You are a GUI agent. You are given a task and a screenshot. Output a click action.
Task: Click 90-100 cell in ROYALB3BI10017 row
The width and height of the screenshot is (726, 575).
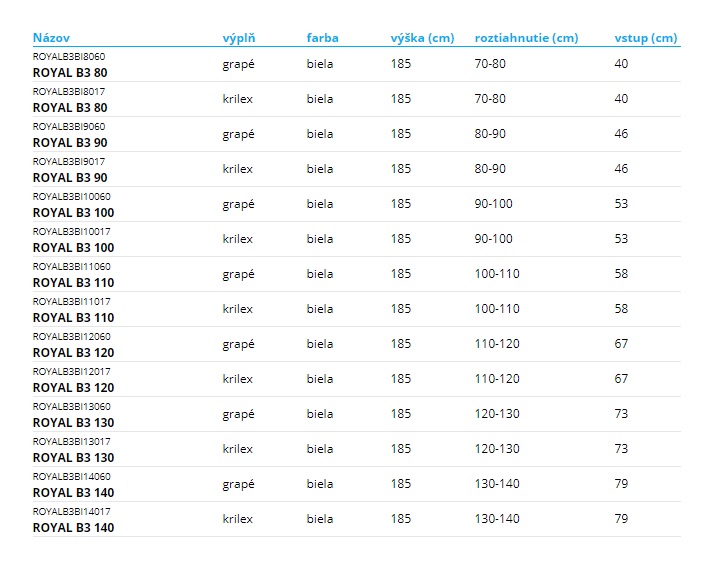click(x=493, y=239)
